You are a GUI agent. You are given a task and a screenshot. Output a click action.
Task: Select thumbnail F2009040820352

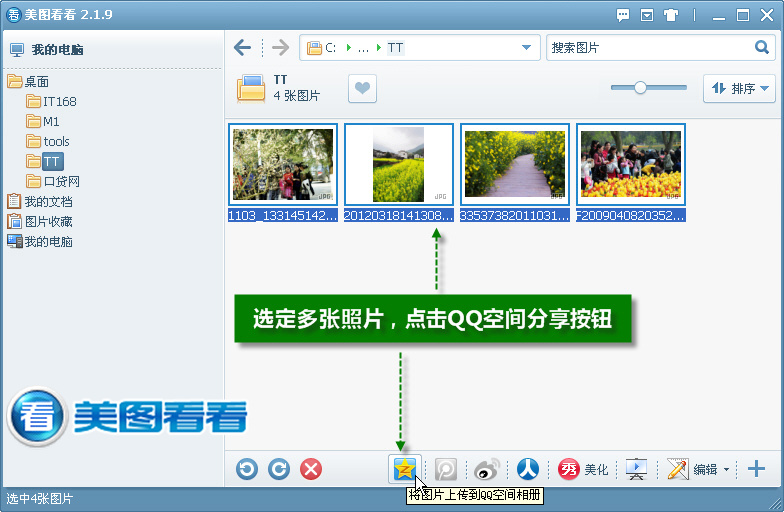631,164
